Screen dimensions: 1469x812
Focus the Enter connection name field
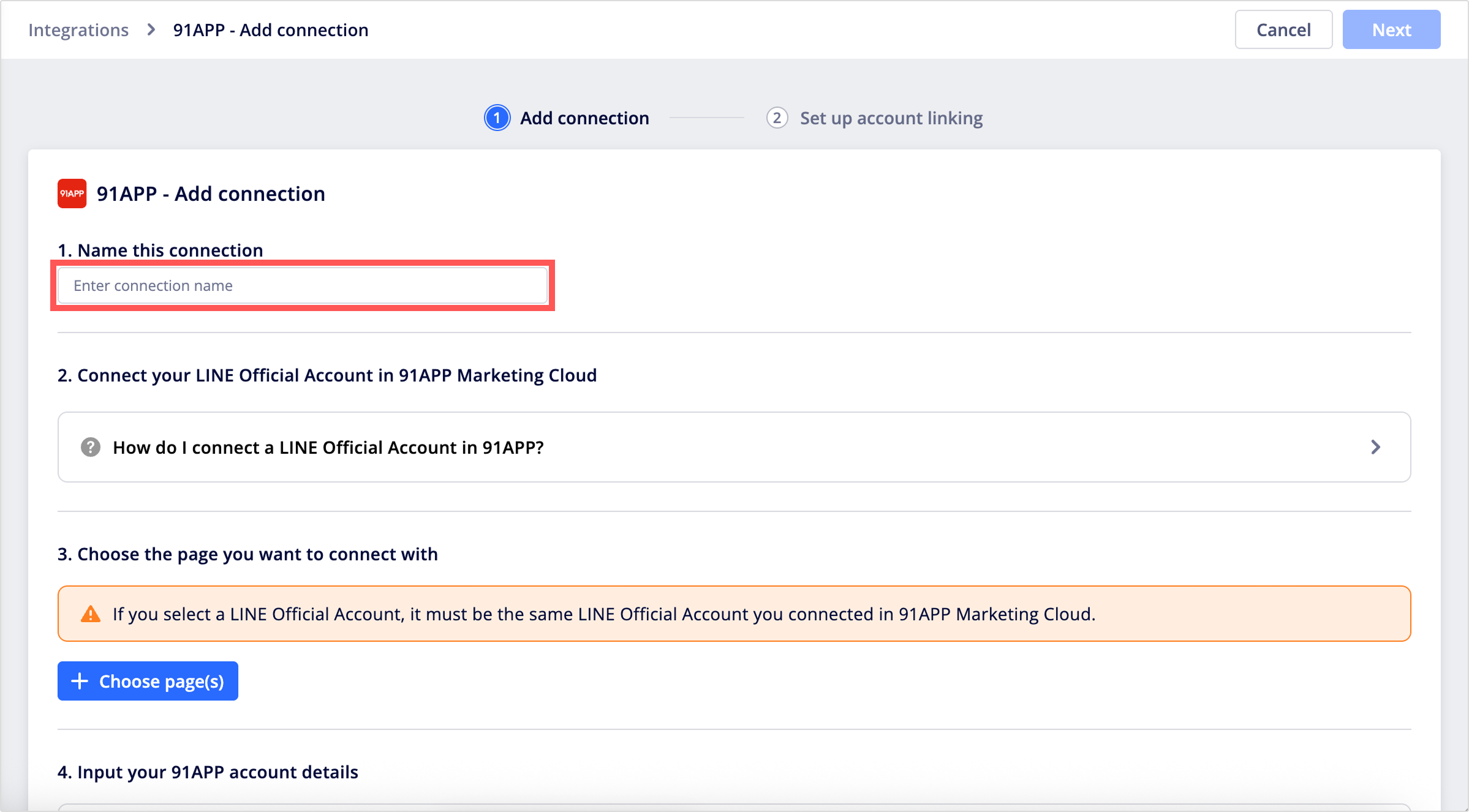(303, 285)
